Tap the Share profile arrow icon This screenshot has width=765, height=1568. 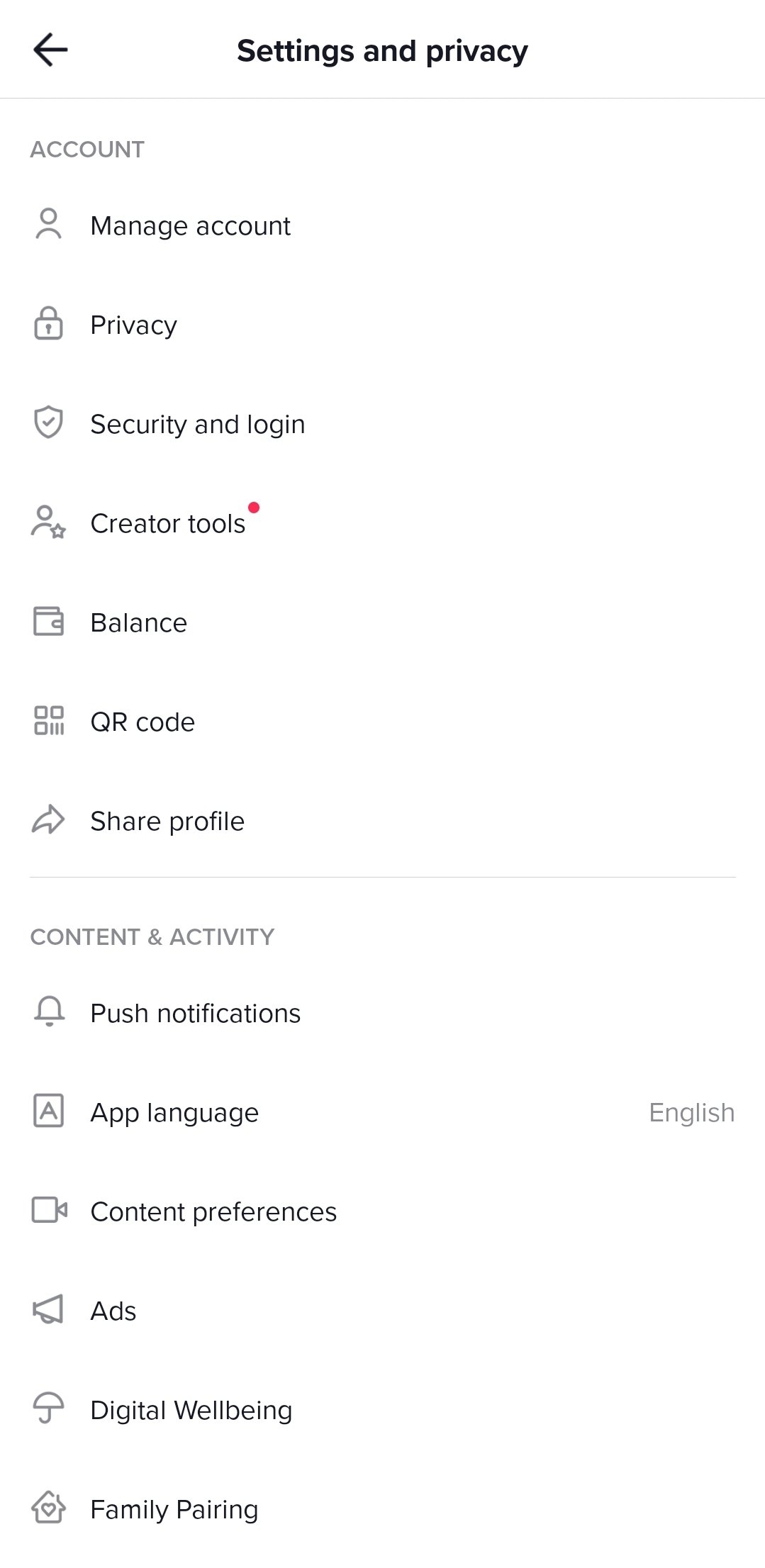click(48, 820)
